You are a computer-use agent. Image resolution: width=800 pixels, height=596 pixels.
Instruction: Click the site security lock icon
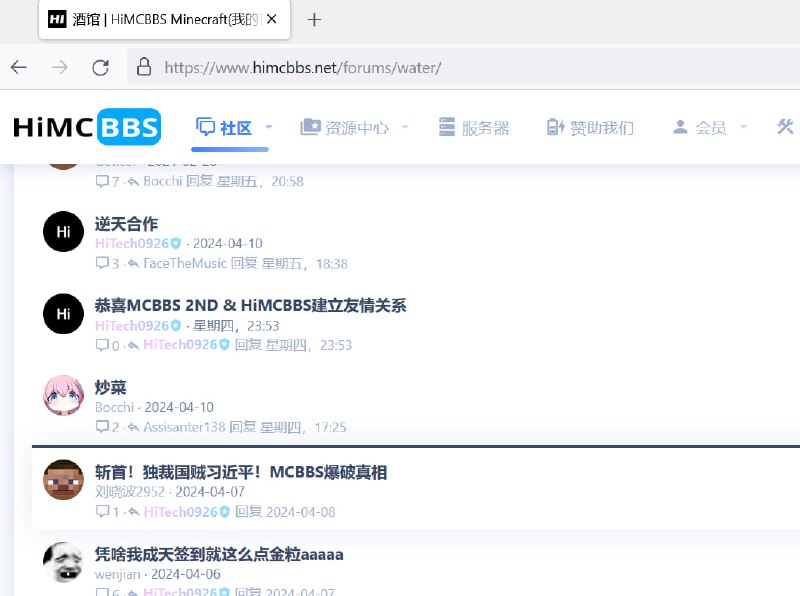[x=144, y=67]
